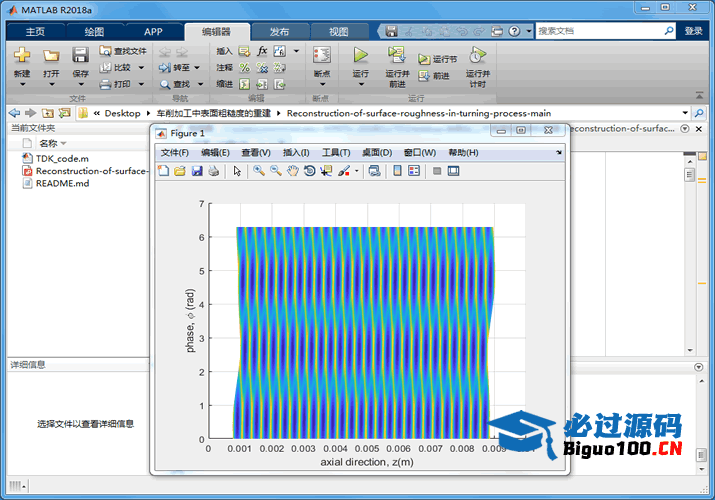Toggle the rotate 3D tool
The height and width of the screenshot is (500, 715).
coord(310,171)
